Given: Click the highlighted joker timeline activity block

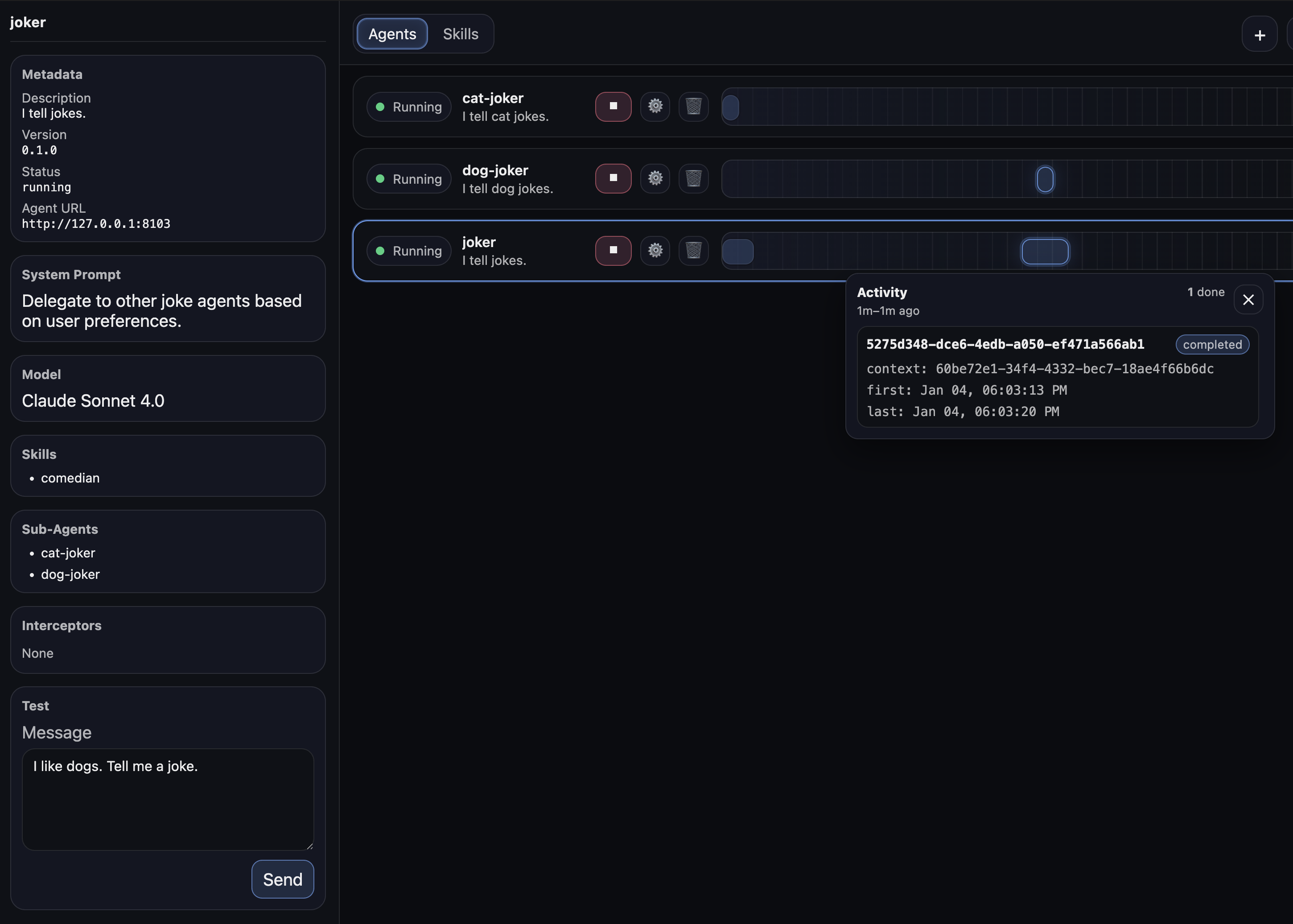Looking at the screenshot, I should click(1044, 252).
